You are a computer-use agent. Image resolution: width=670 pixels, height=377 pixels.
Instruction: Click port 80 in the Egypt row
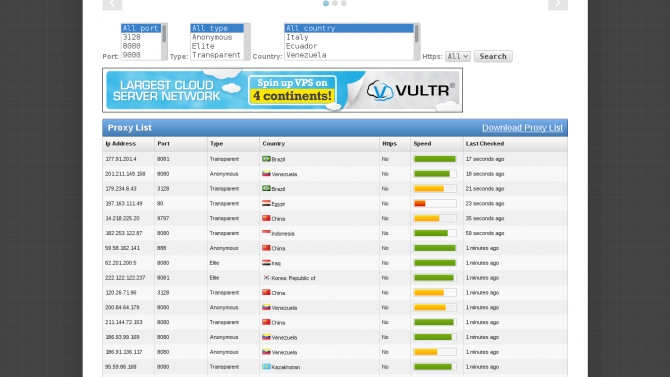(x=160, y=203)
